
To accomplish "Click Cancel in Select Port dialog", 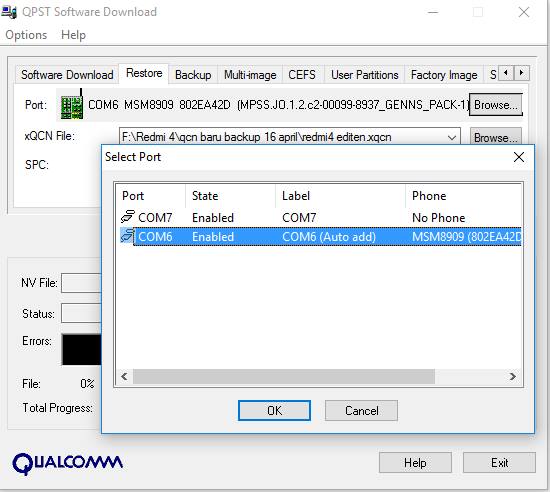I will coord(361,410).
